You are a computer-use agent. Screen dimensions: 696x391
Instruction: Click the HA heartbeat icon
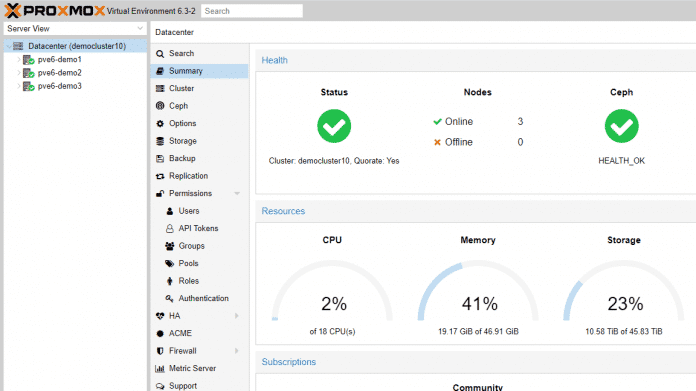[x=160, y=316]
